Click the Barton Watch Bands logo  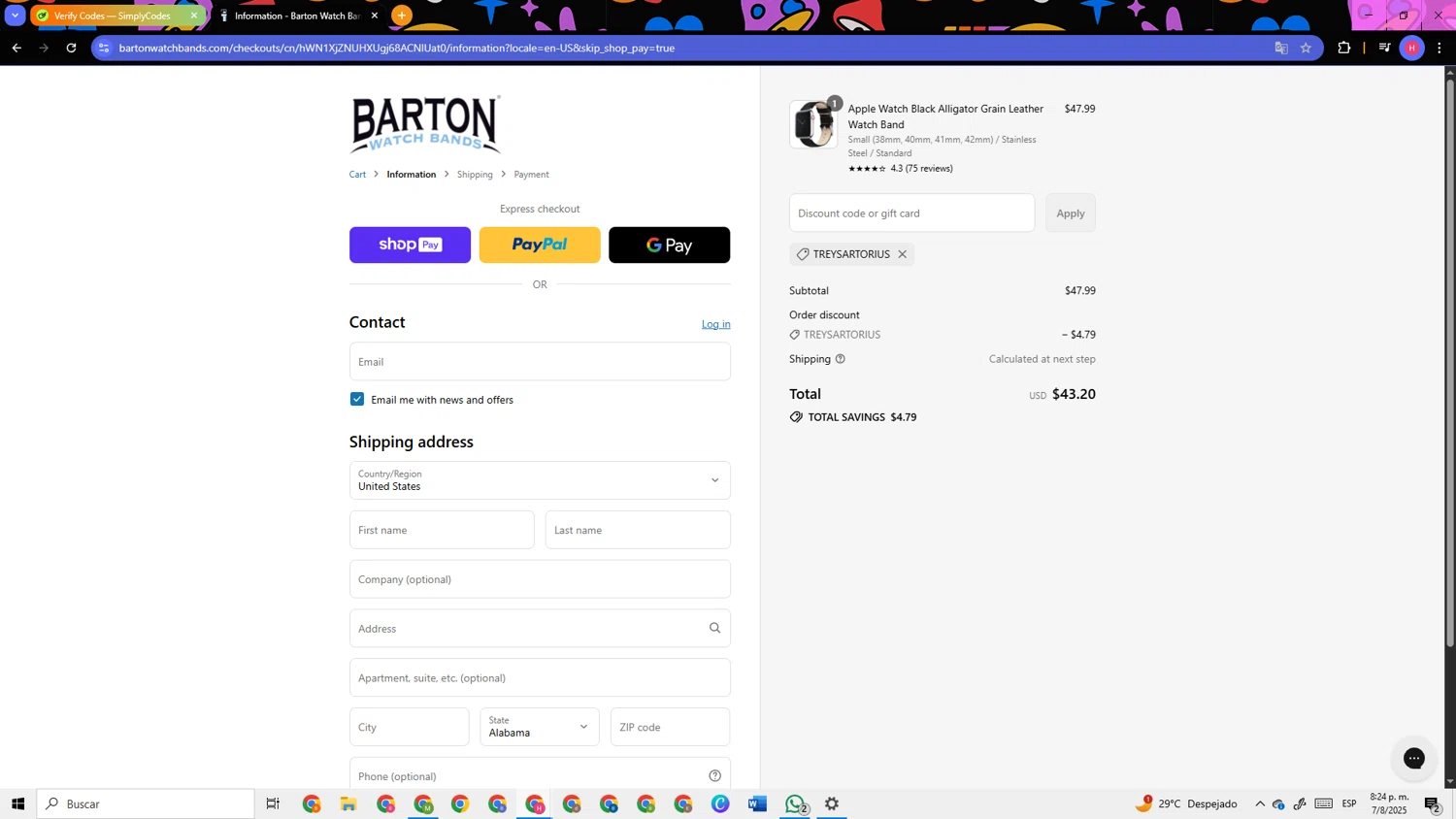(425, 124)
